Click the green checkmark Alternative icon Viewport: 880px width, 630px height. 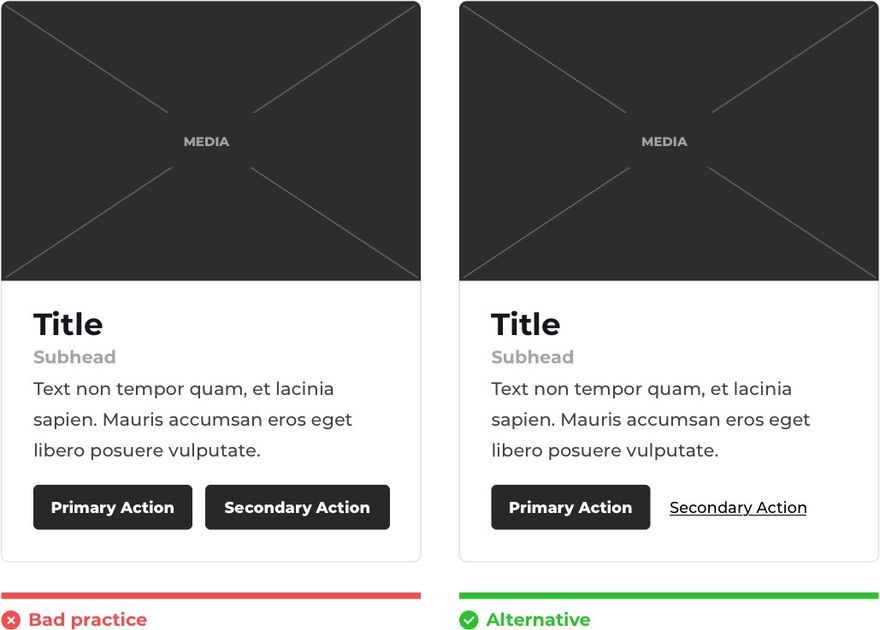pyautogui.click(x=469, y=620)
